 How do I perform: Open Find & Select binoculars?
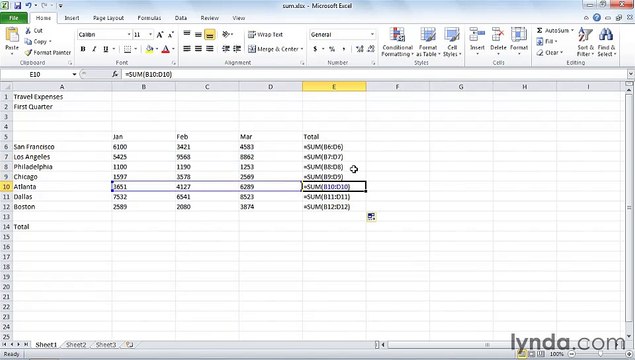(x=606, y=42)
